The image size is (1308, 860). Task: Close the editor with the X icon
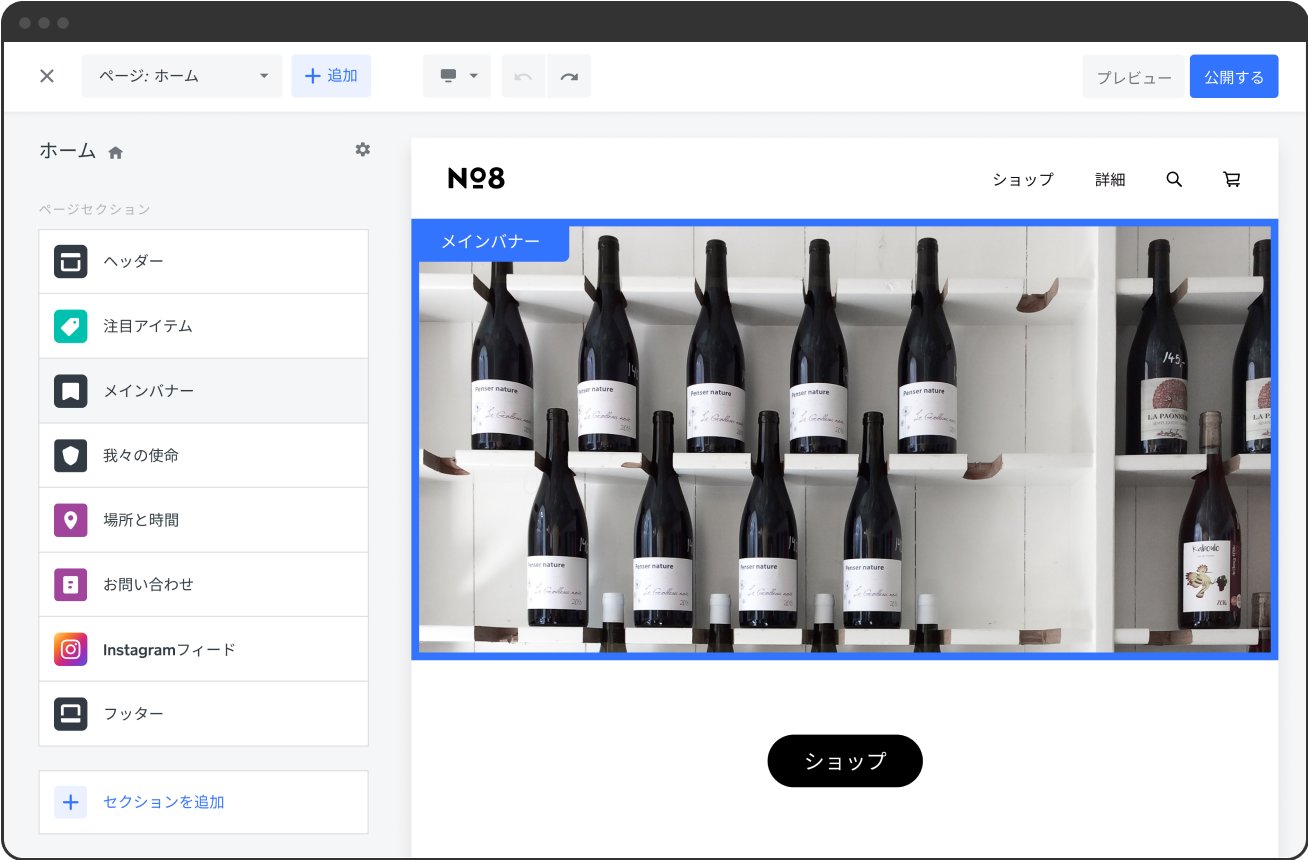pos(47,76)
